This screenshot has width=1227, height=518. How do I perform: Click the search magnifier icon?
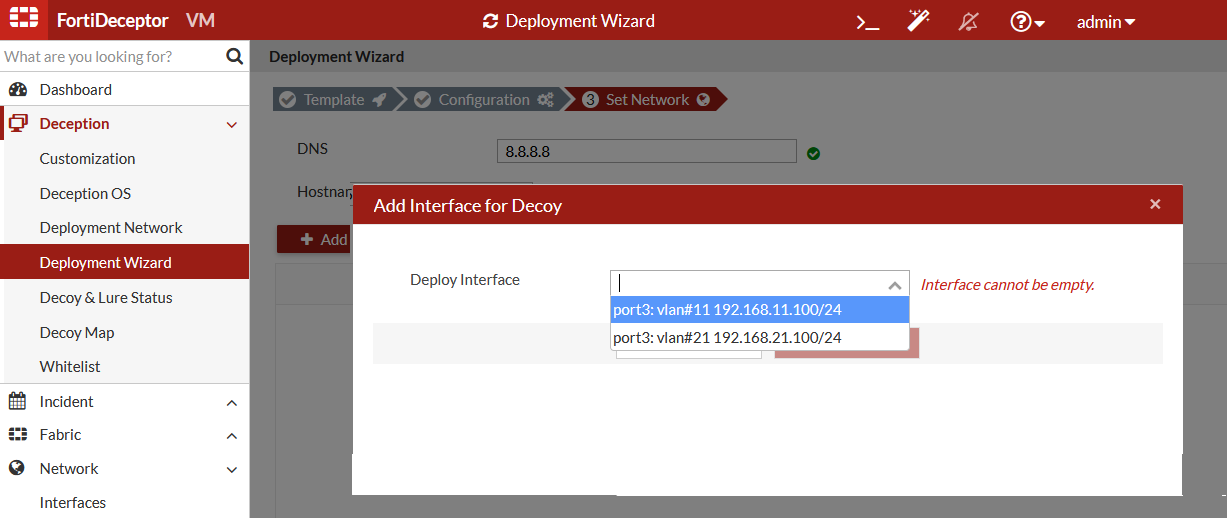(x=234, y=57)
